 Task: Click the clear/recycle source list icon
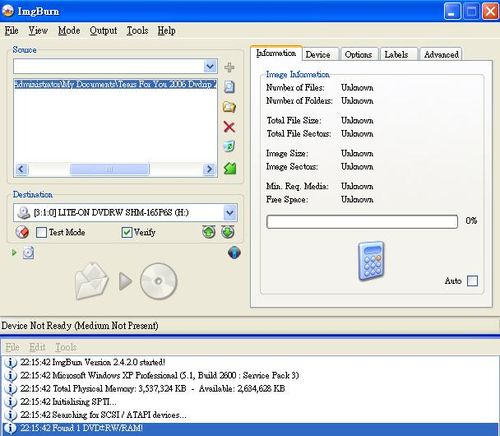click(x=229, y=146)
